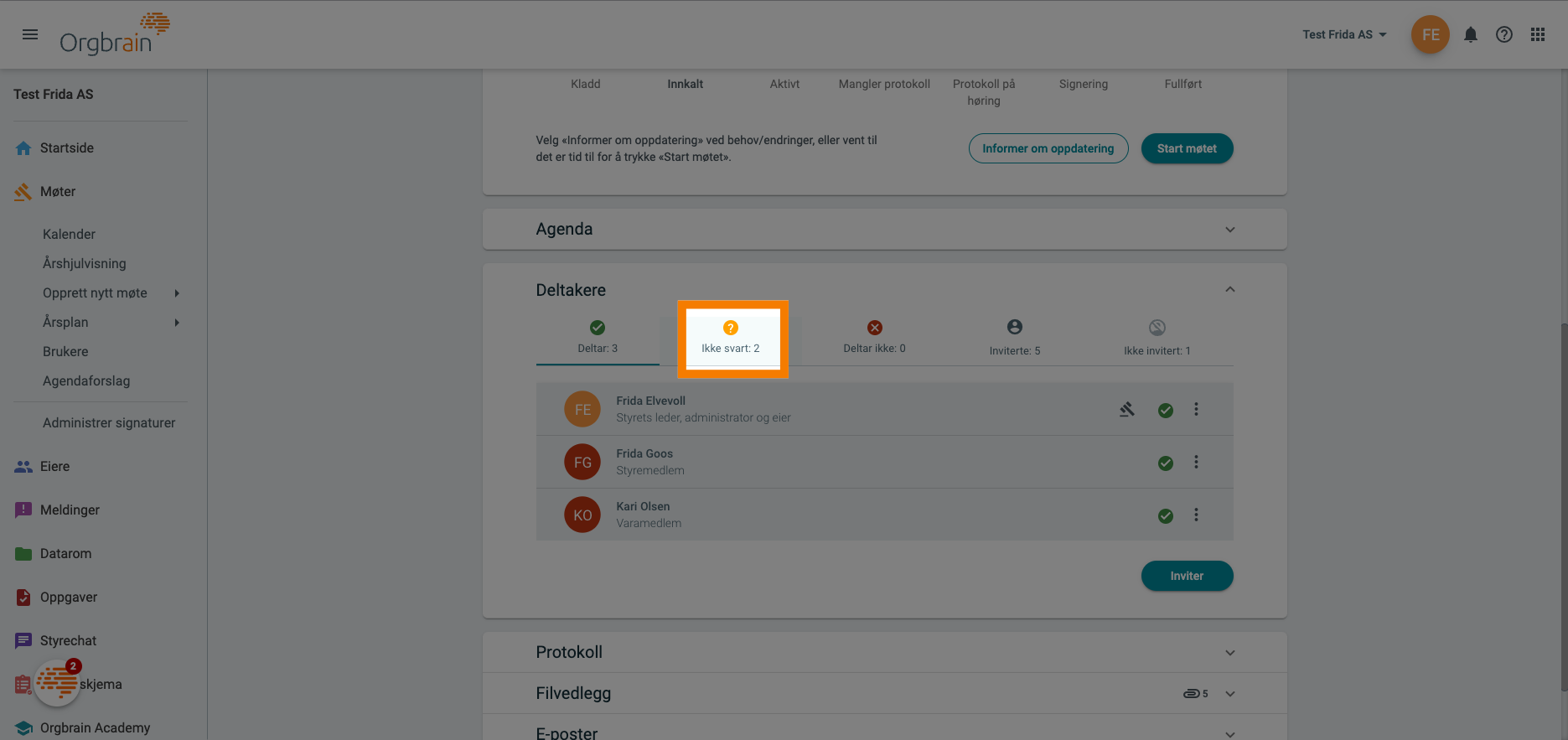This screenshot has width=1568, height=740.
Task: Open the Test Frida AS company dropdown
Action: tap(1344, 34)
